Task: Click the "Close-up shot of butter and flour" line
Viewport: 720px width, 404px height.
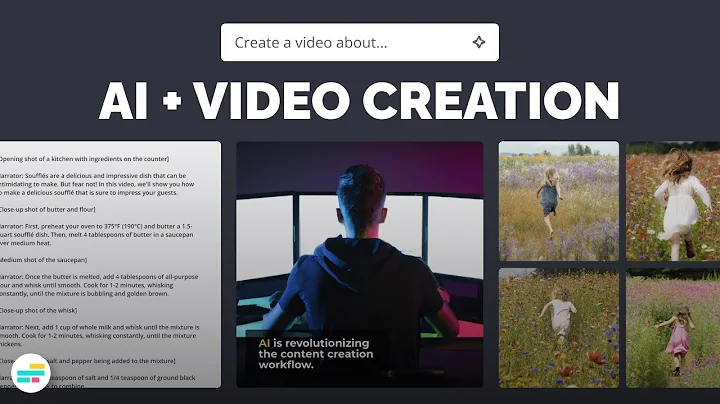Action: pos(47,209)
